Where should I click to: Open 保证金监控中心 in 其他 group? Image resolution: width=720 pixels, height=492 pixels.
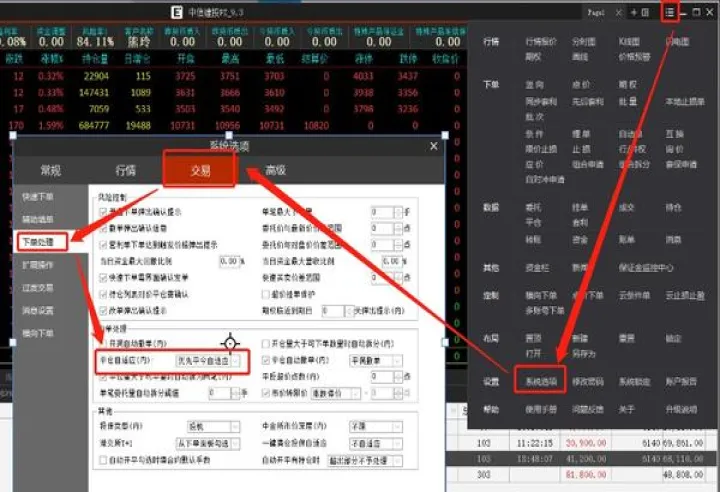[x=646, y=267]
